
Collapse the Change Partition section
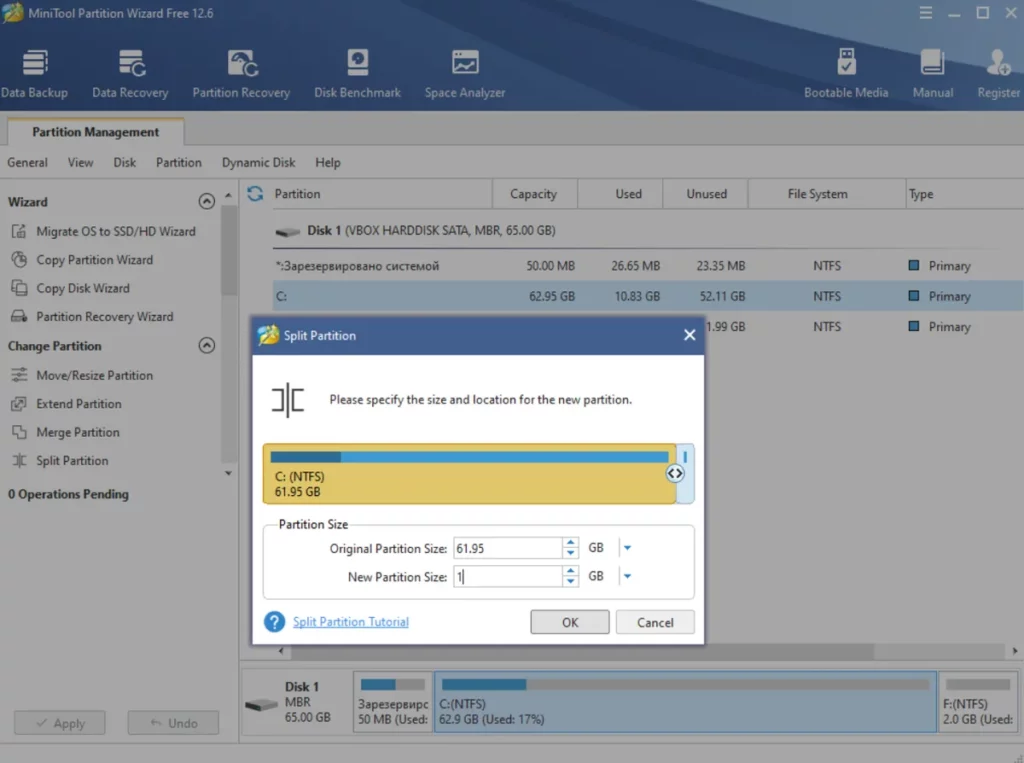click(207, 346)
